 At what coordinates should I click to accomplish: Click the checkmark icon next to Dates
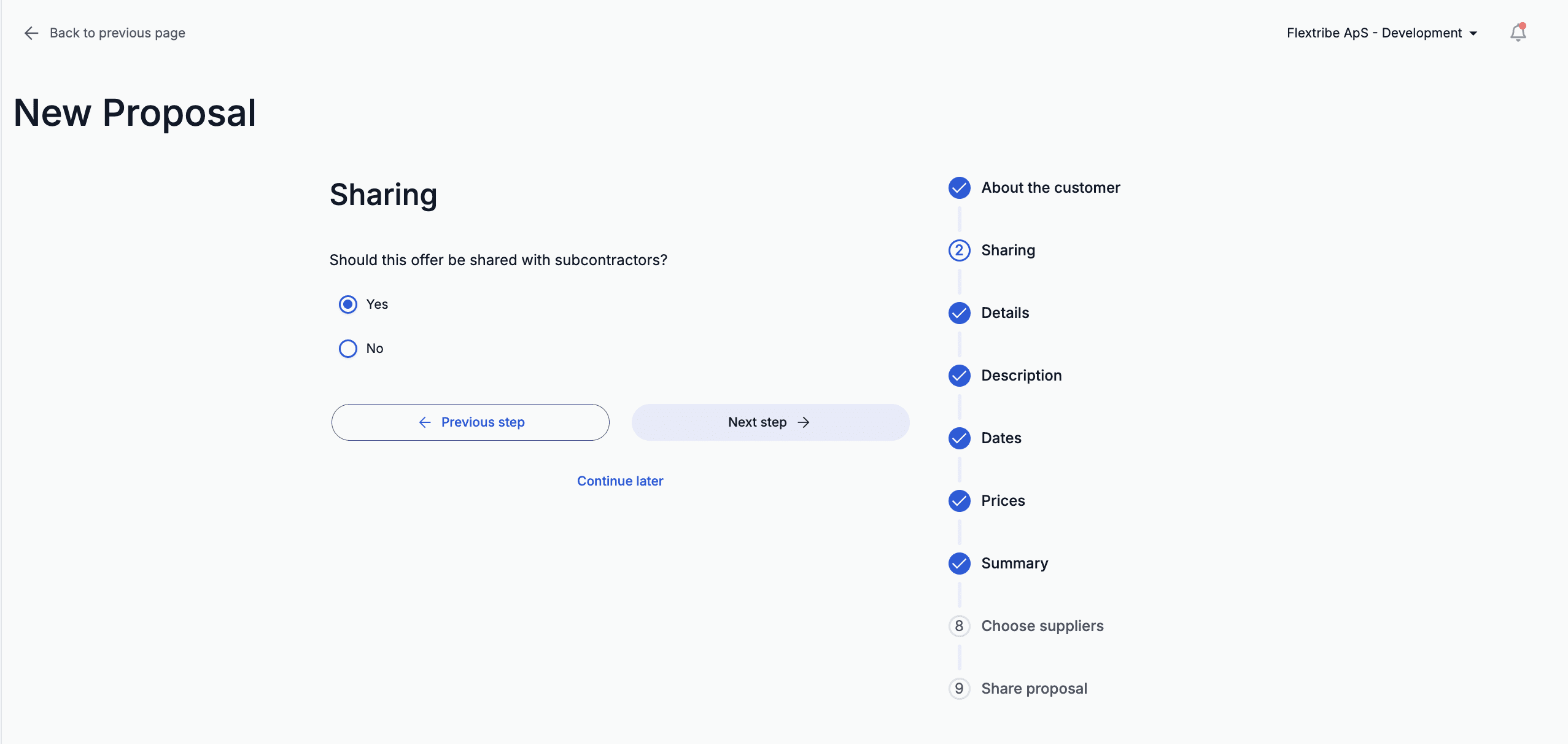point(959,438)
